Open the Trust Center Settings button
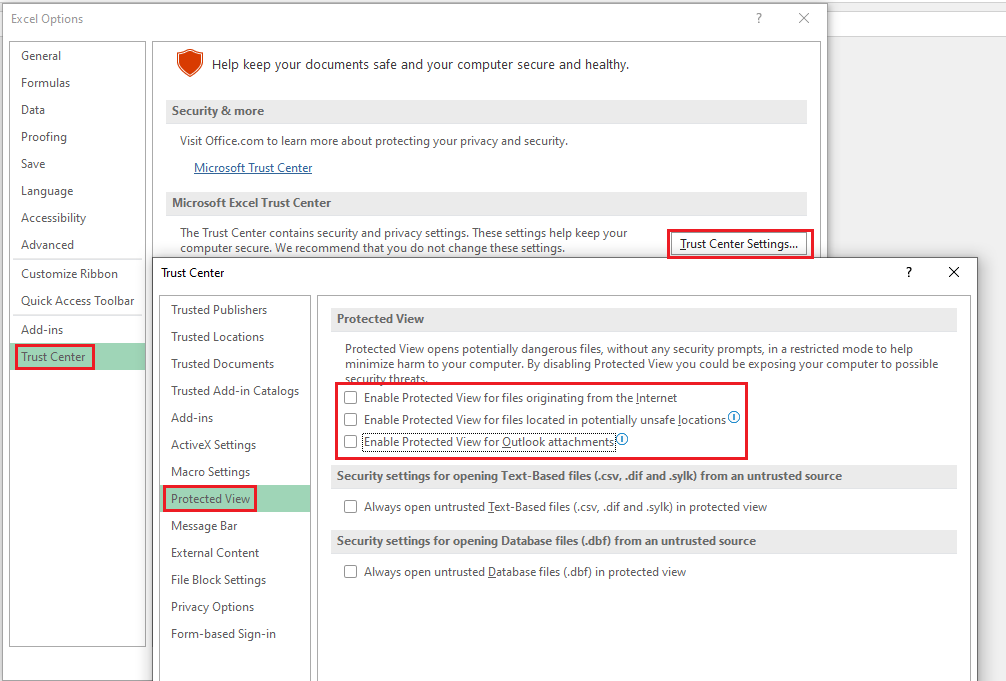Image resolution: width=1006 pixels, height=681 pixels. [739, 244]
